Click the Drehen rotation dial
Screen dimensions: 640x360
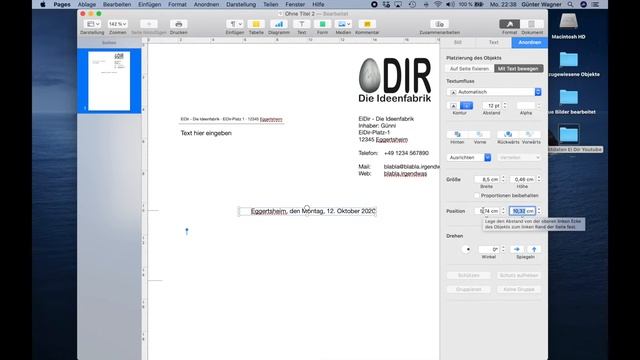tap(467, 249)
